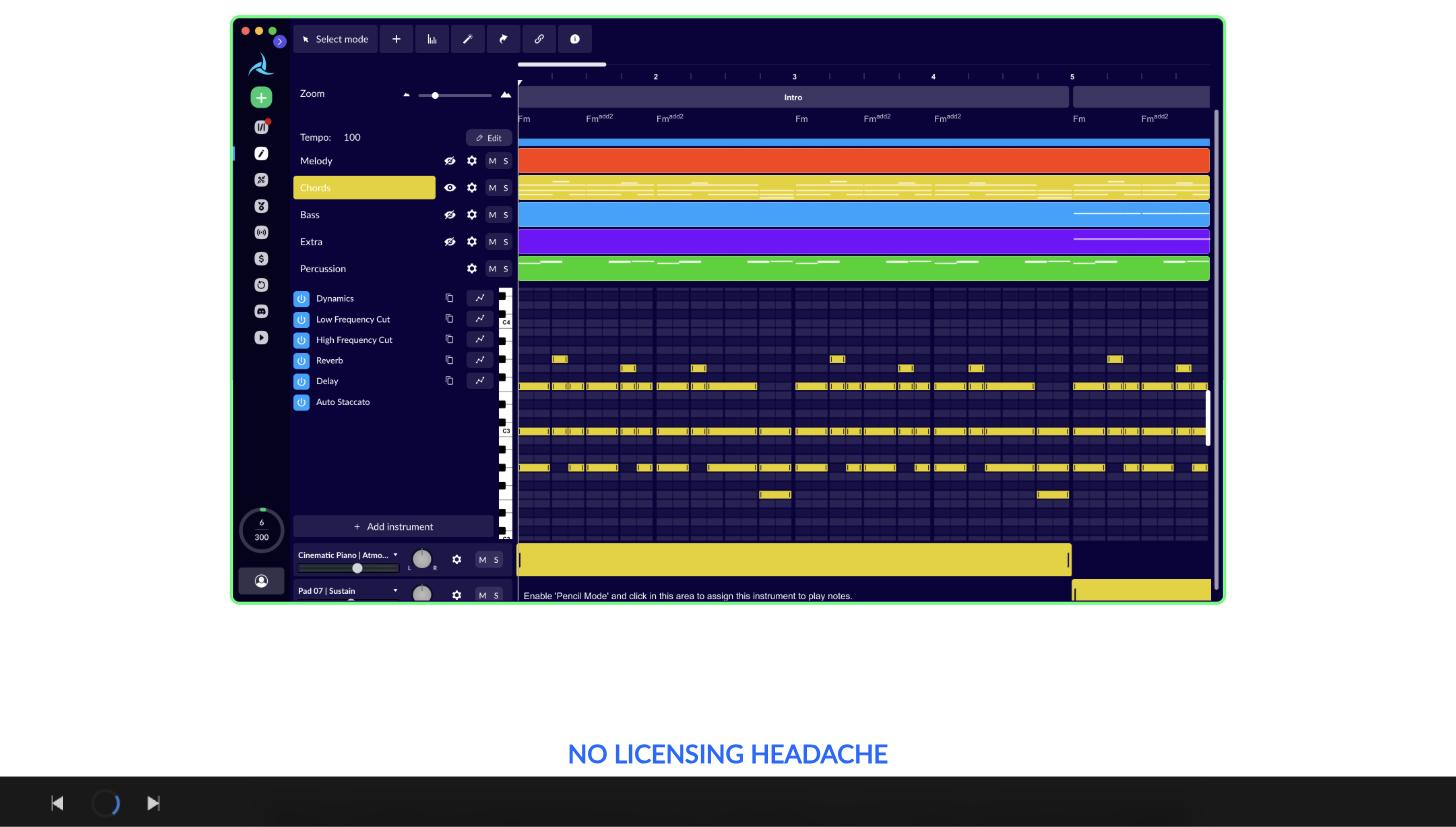Show the hidden Extra layer

(450, 242)
